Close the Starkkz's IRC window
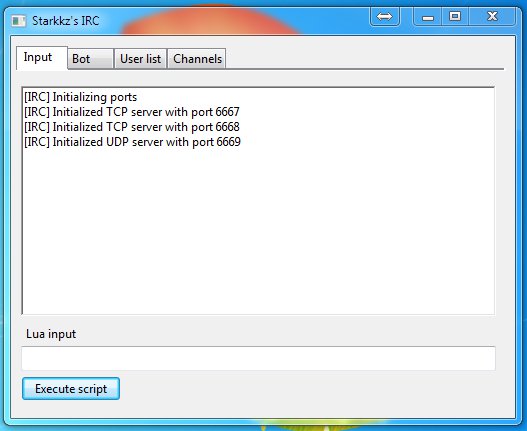The height and width of the screenshot is (431, 527). click(492, 16)
